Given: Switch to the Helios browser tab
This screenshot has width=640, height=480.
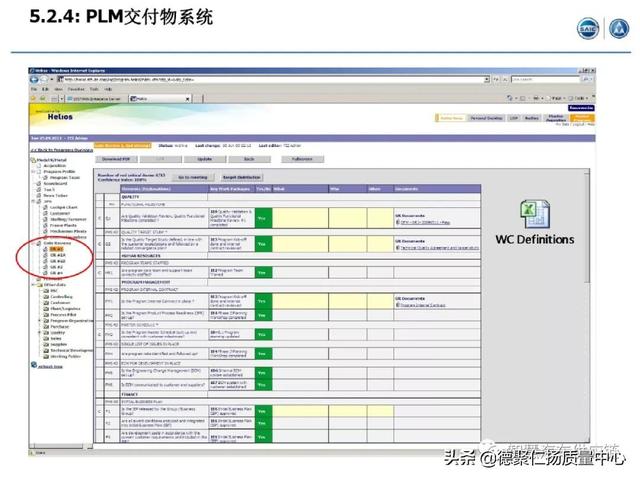Looking at the screenshot, I should pyautogui.click(x=159, y=99).
